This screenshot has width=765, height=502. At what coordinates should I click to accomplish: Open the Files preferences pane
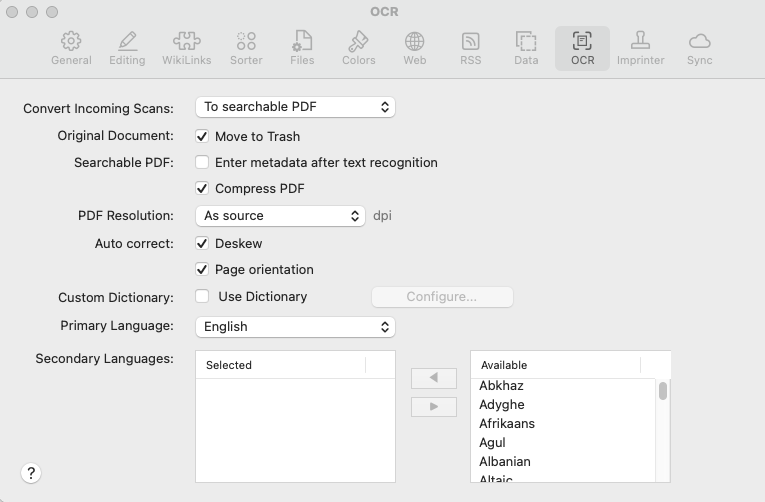pos(302,48)
